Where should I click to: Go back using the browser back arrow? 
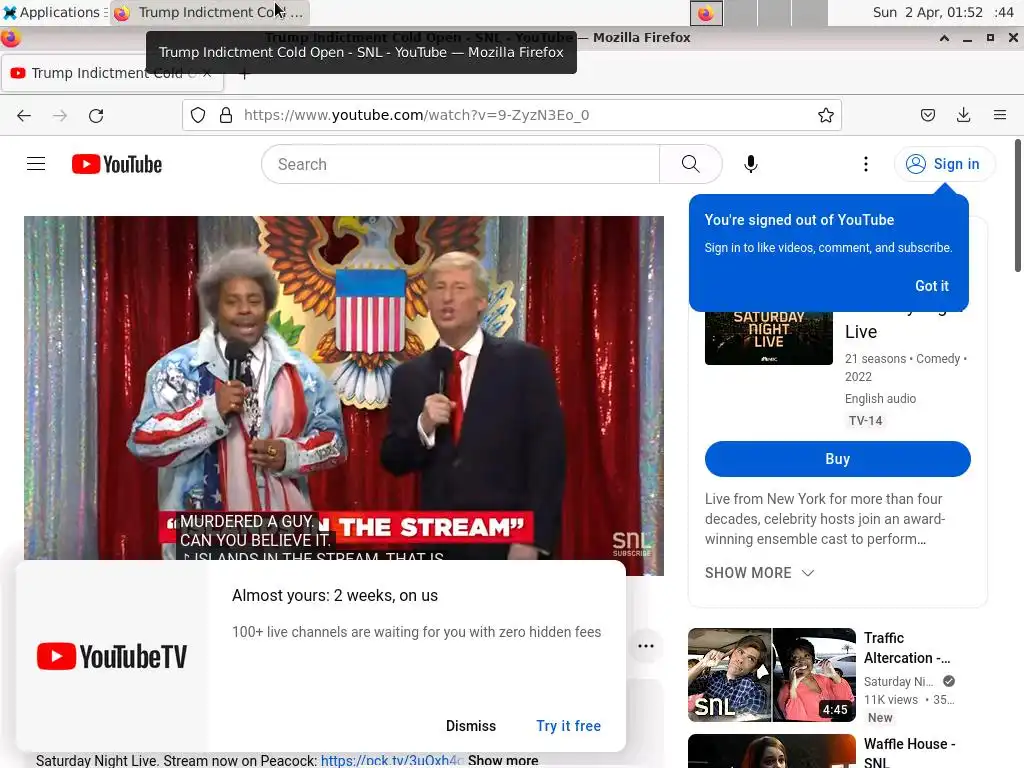(24, 116)
